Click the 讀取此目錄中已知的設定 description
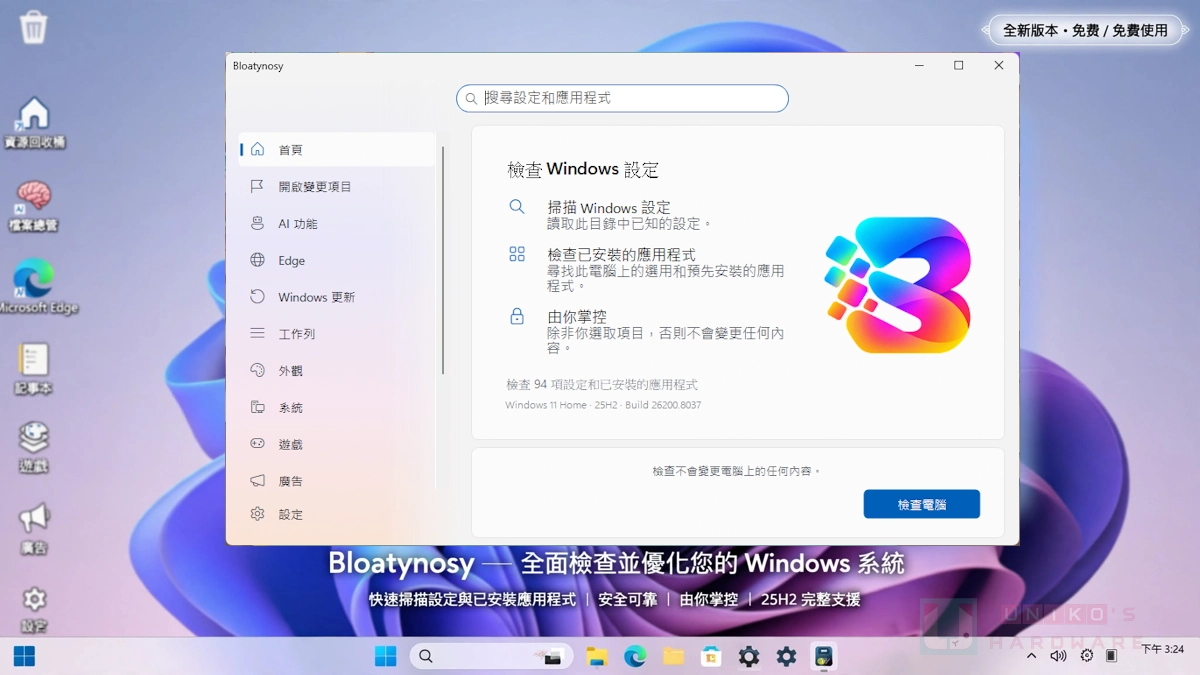 [630, 224]
